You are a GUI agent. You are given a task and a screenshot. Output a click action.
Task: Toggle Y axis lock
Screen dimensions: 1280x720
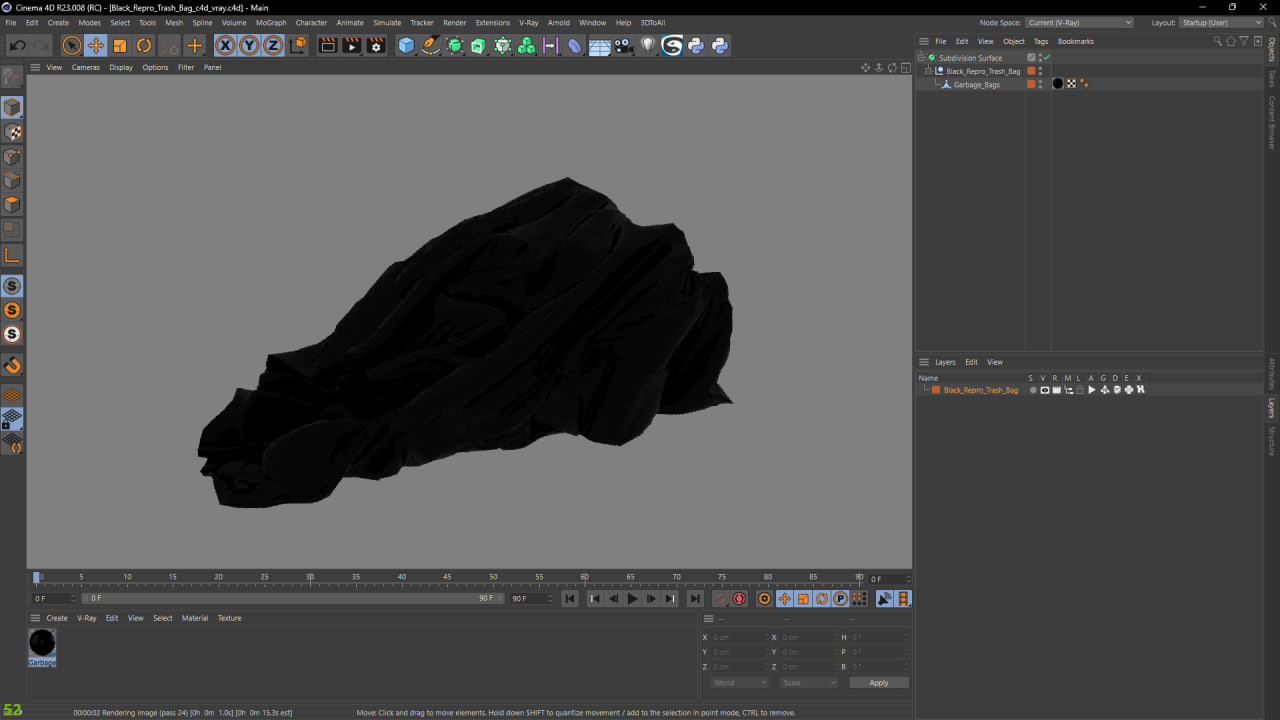[x=249, y=45]
